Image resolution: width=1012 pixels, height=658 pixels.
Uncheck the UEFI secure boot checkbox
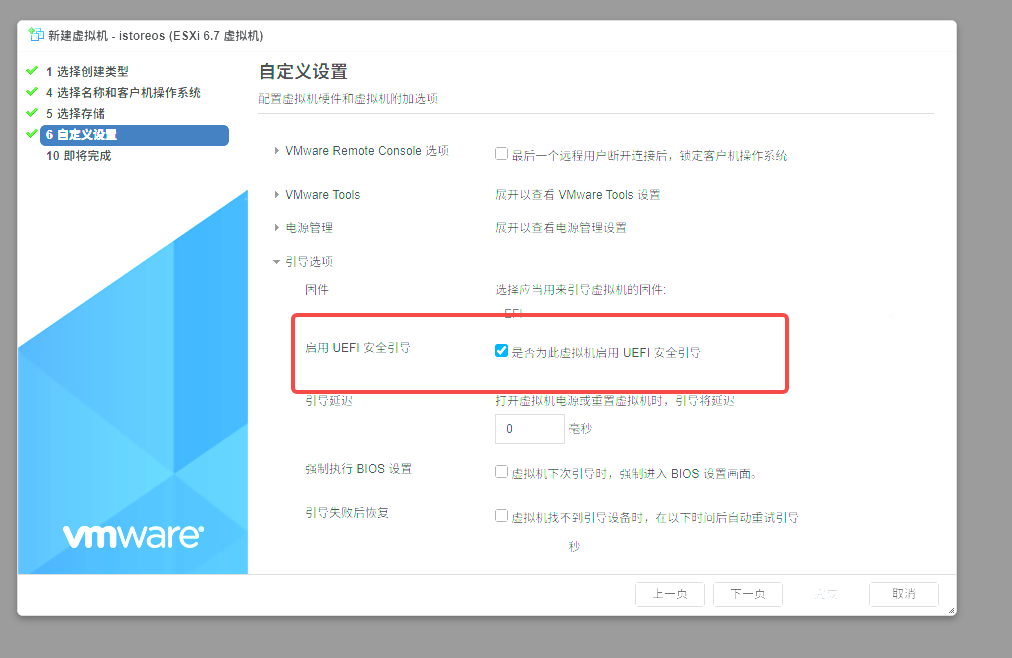click(501, 350)
